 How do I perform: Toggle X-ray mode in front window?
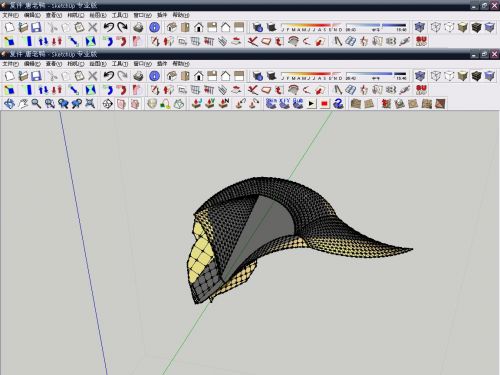click(420, 76)
